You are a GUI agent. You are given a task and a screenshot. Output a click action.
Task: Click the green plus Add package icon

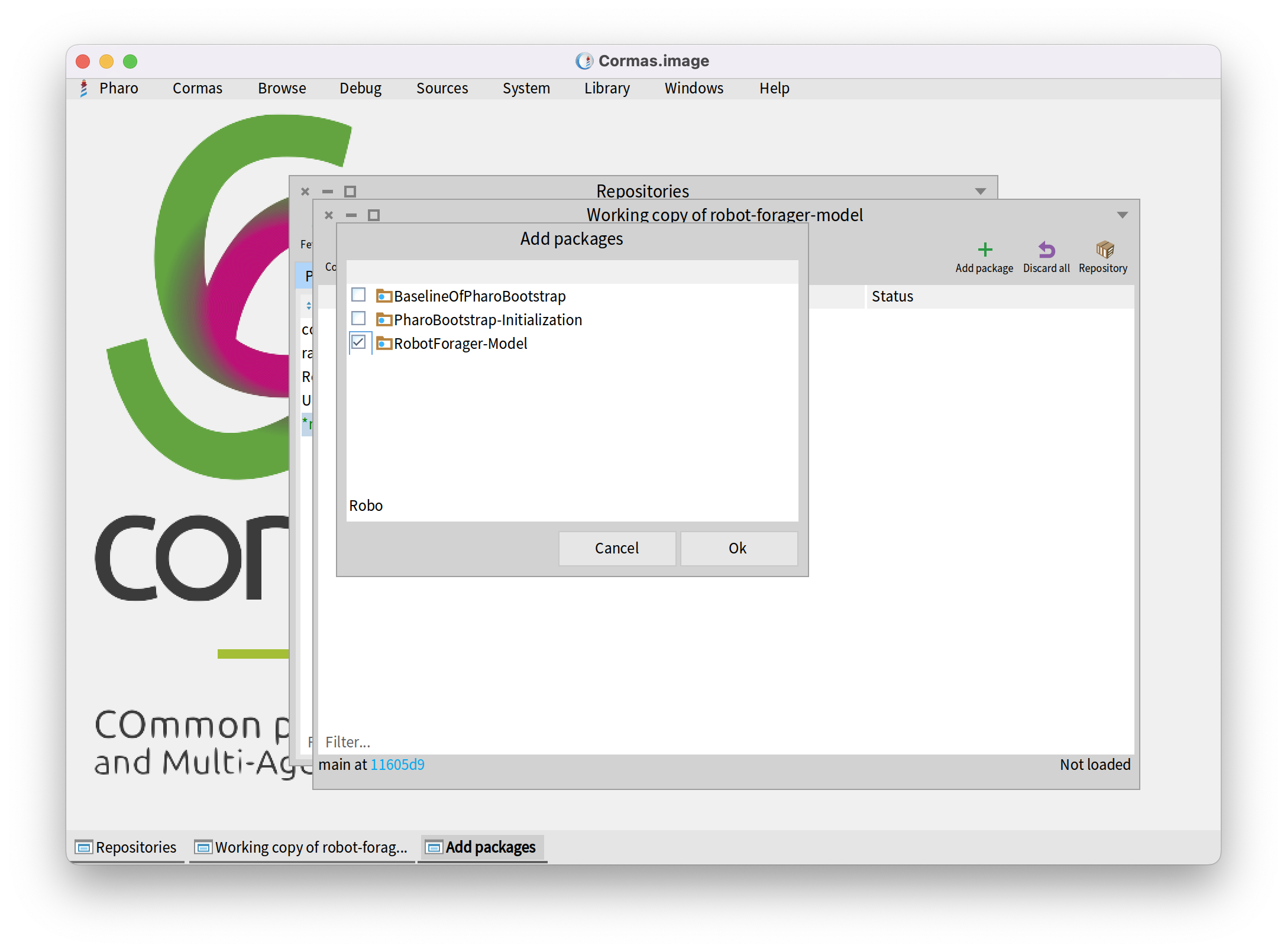click(x=985, y=250)
